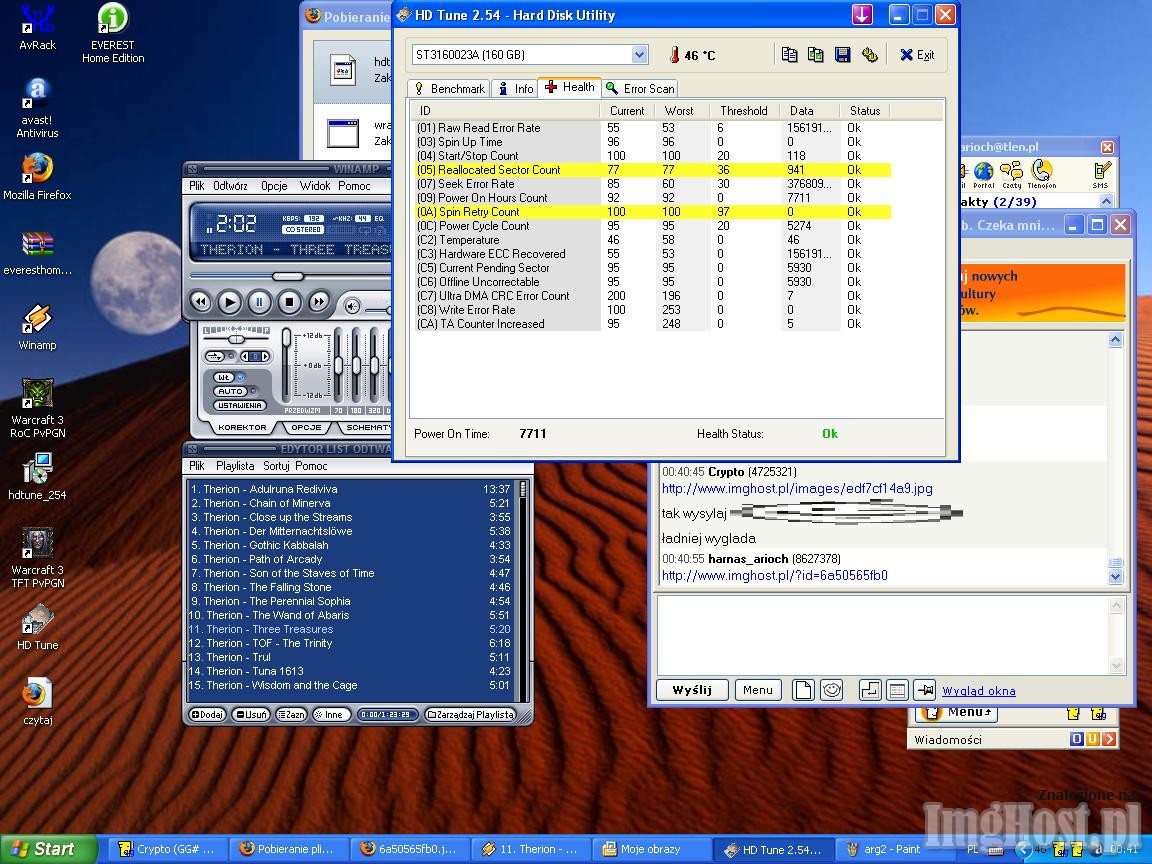
Task: Click the Winamp balance slider handle
Action: (x=237, y=339)
